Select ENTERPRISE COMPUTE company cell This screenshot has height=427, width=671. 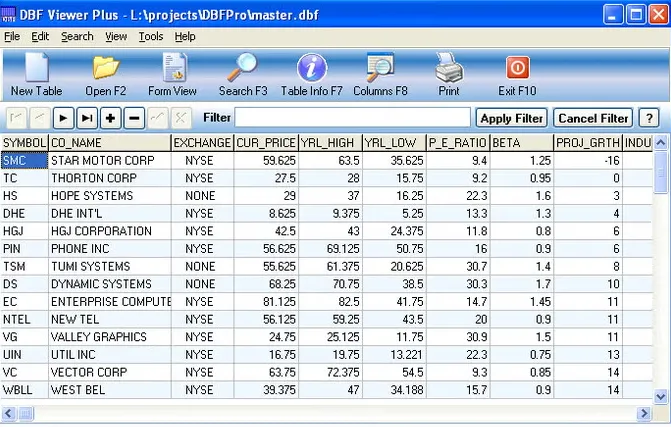pos(110,302)
